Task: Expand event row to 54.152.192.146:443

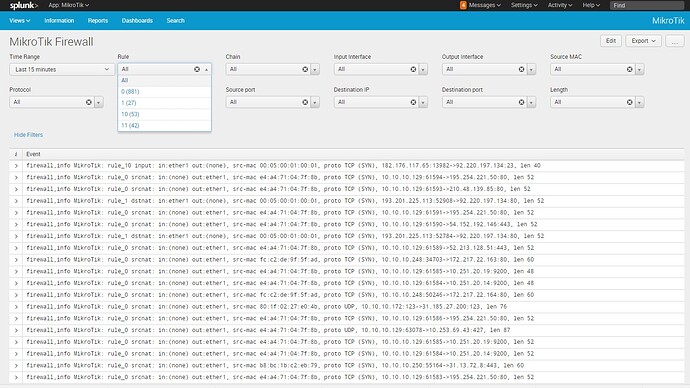Action: (x=16, y=224)
